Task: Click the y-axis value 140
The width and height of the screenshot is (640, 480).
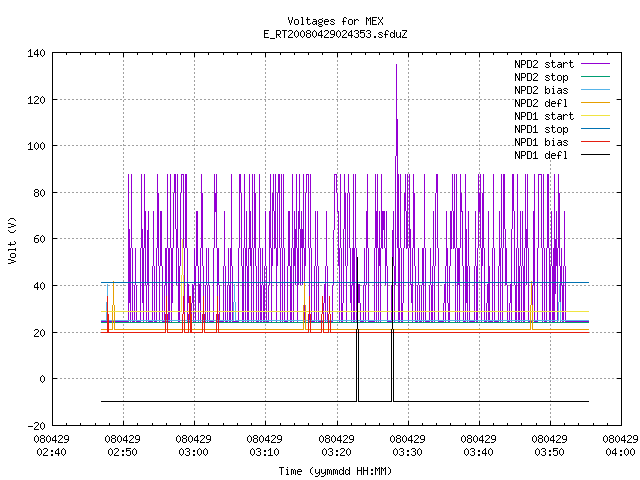Action: click(x=36, y=53)
